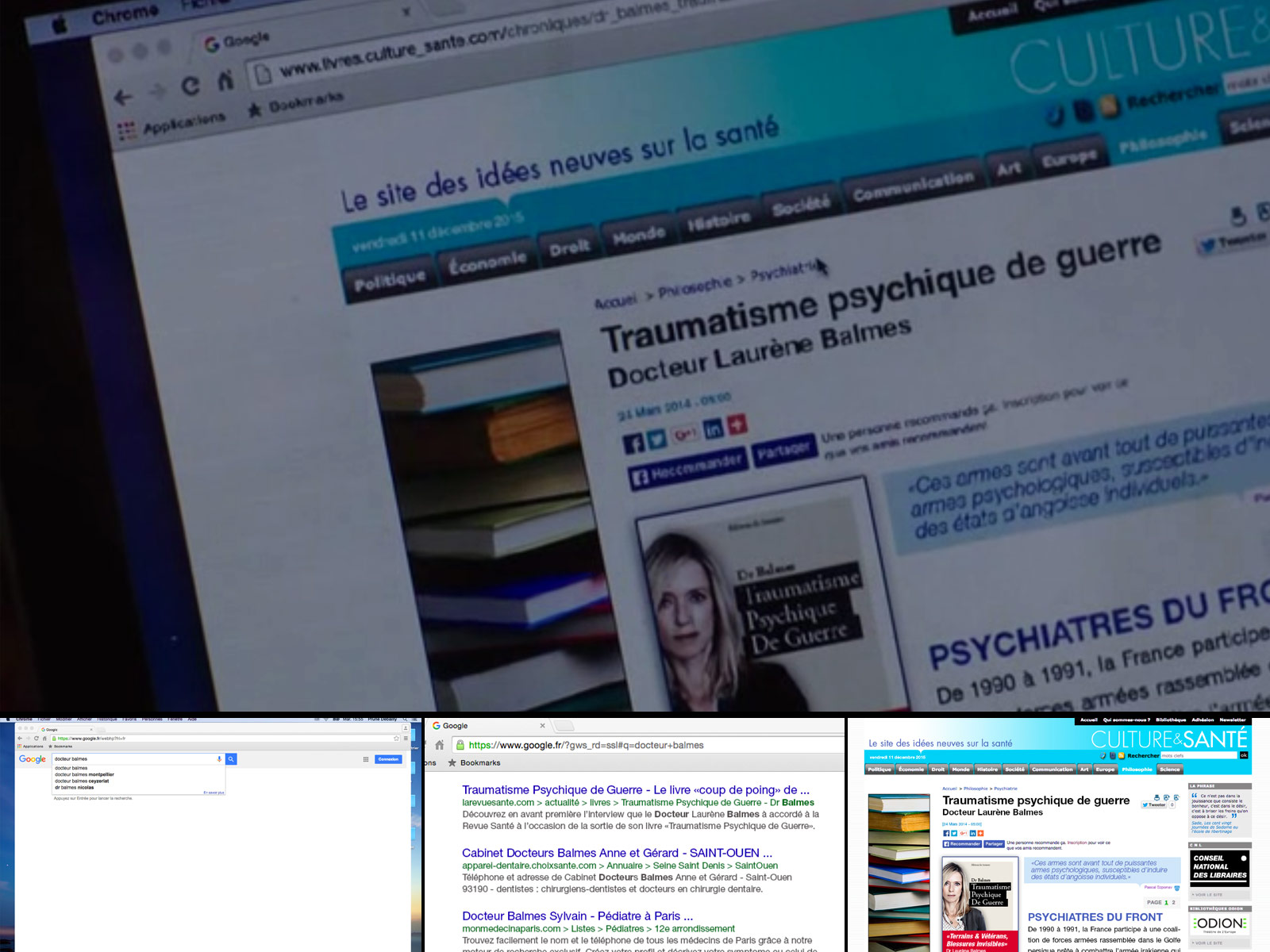Choose the 'docteur balmes ceyzeriat' suggestion
The image size is (1270, 952).
pos(82,781)
